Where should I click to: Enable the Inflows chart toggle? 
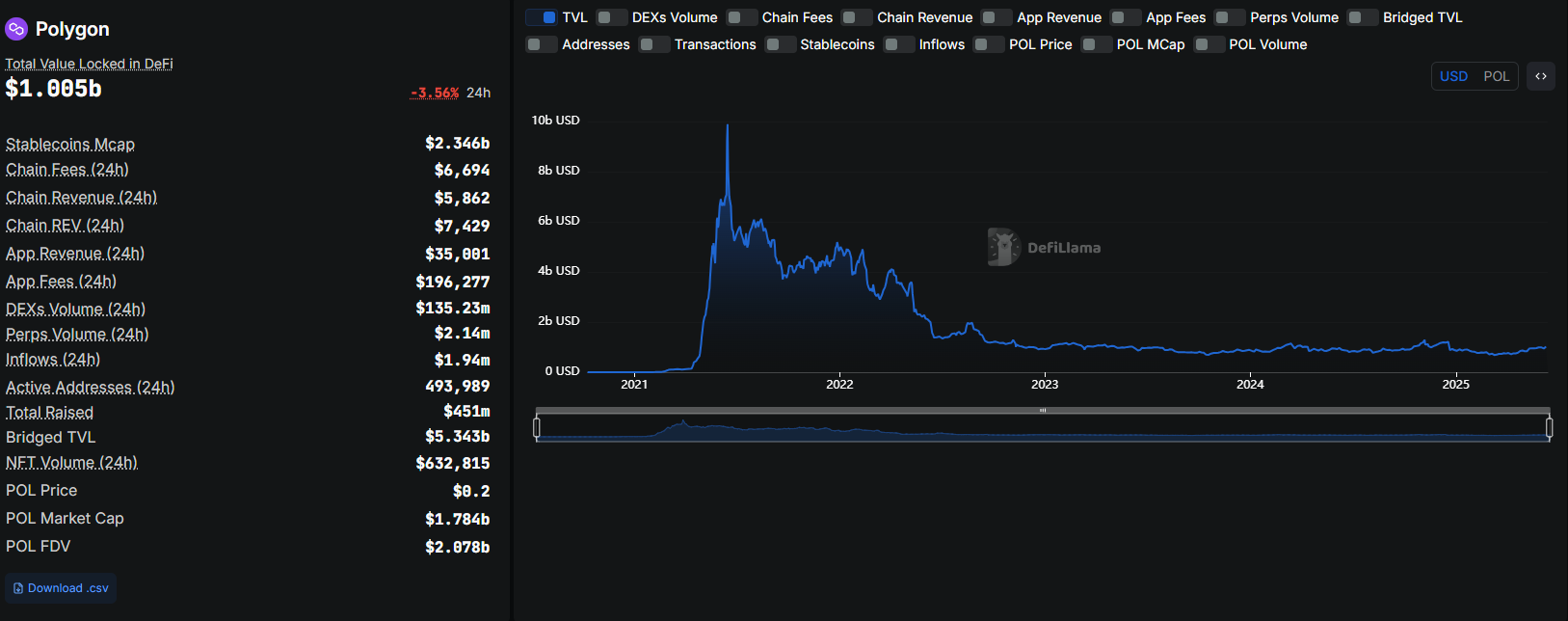tap(899, 44)
